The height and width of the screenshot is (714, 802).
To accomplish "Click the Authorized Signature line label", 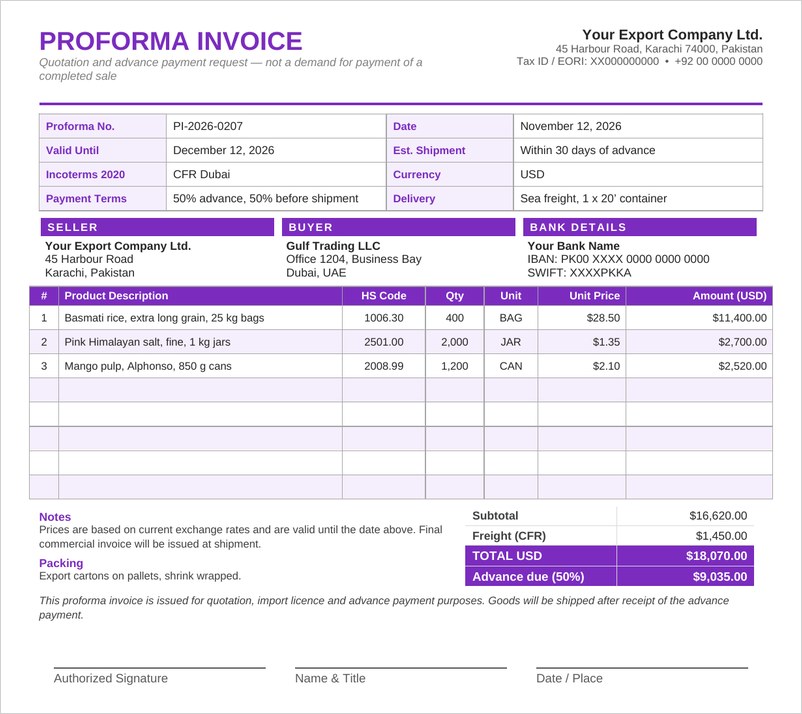I will coord(110,678).
